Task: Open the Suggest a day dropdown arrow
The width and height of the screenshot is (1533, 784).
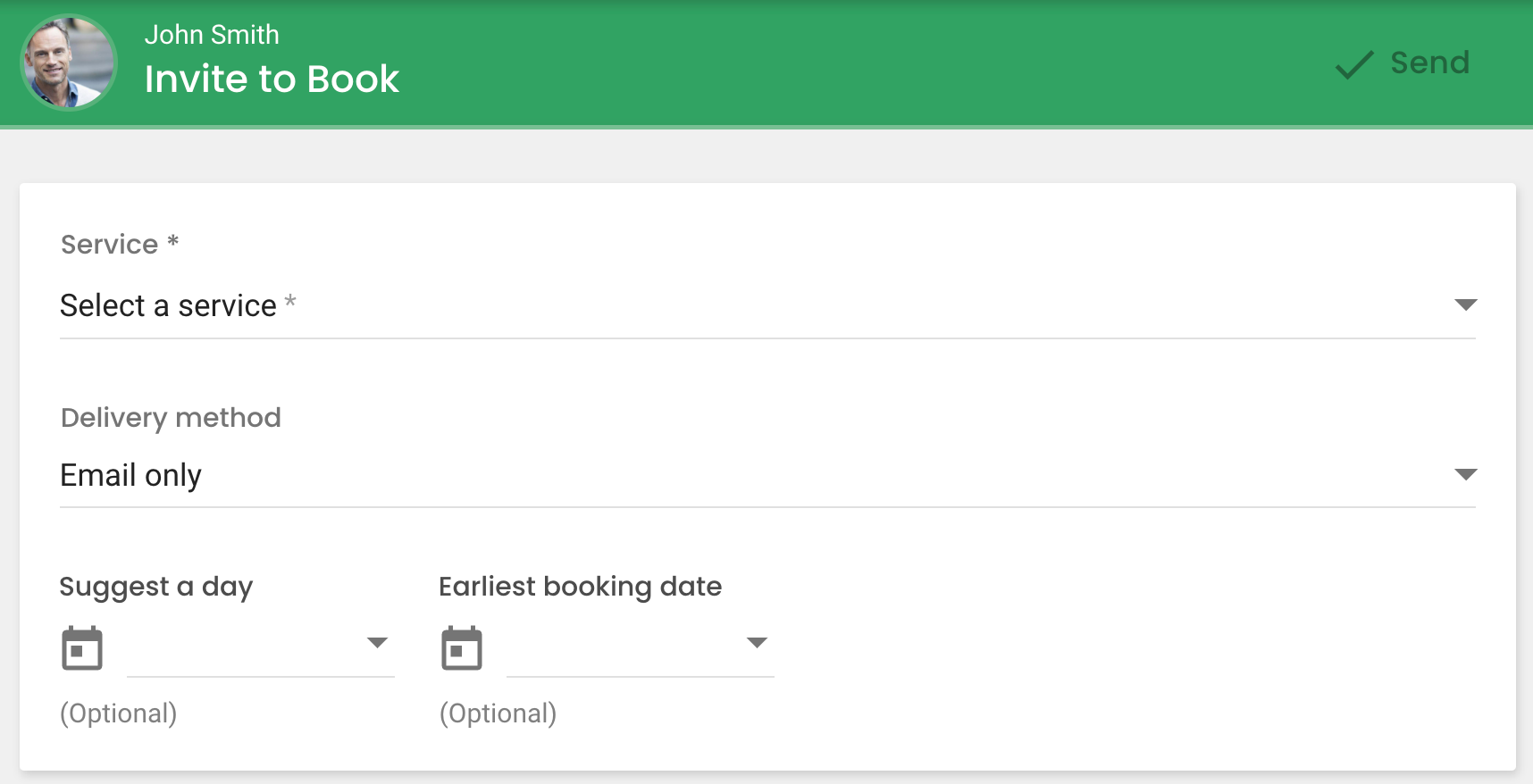Action: click(378, 643)
